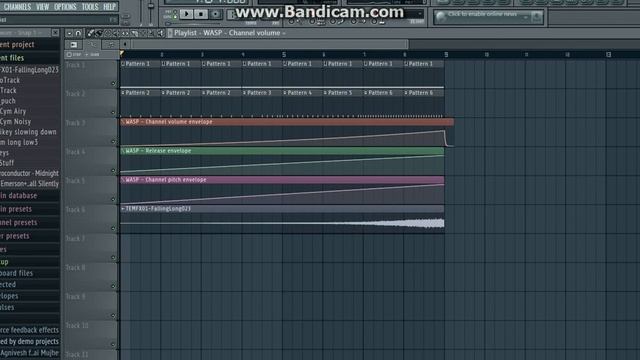Open the Playlist title dropdown arrow
The width and height of the screenshot is (640, 360).
click(x=284, y=33)
